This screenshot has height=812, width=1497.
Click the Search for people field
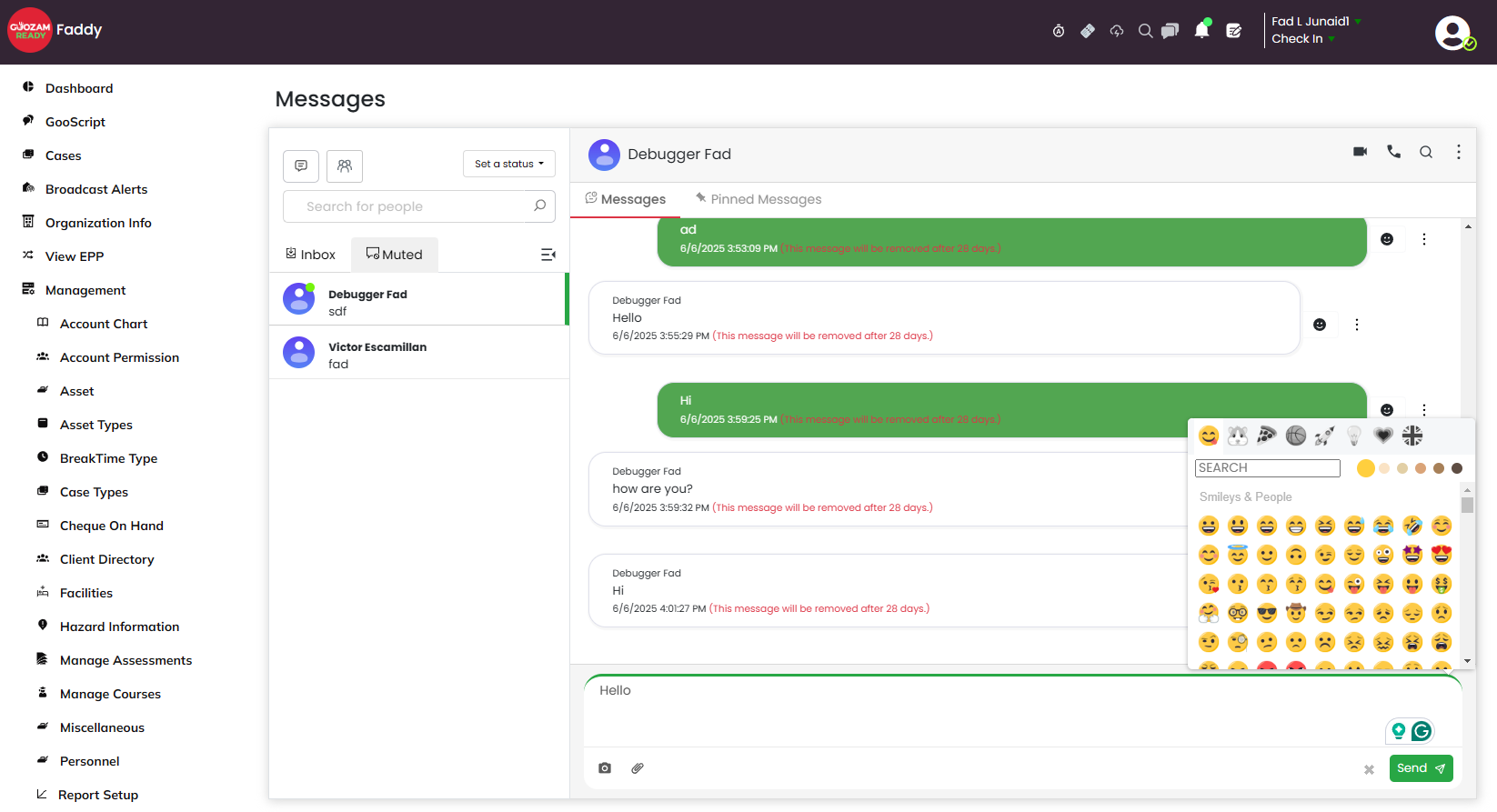coord(419,206)
